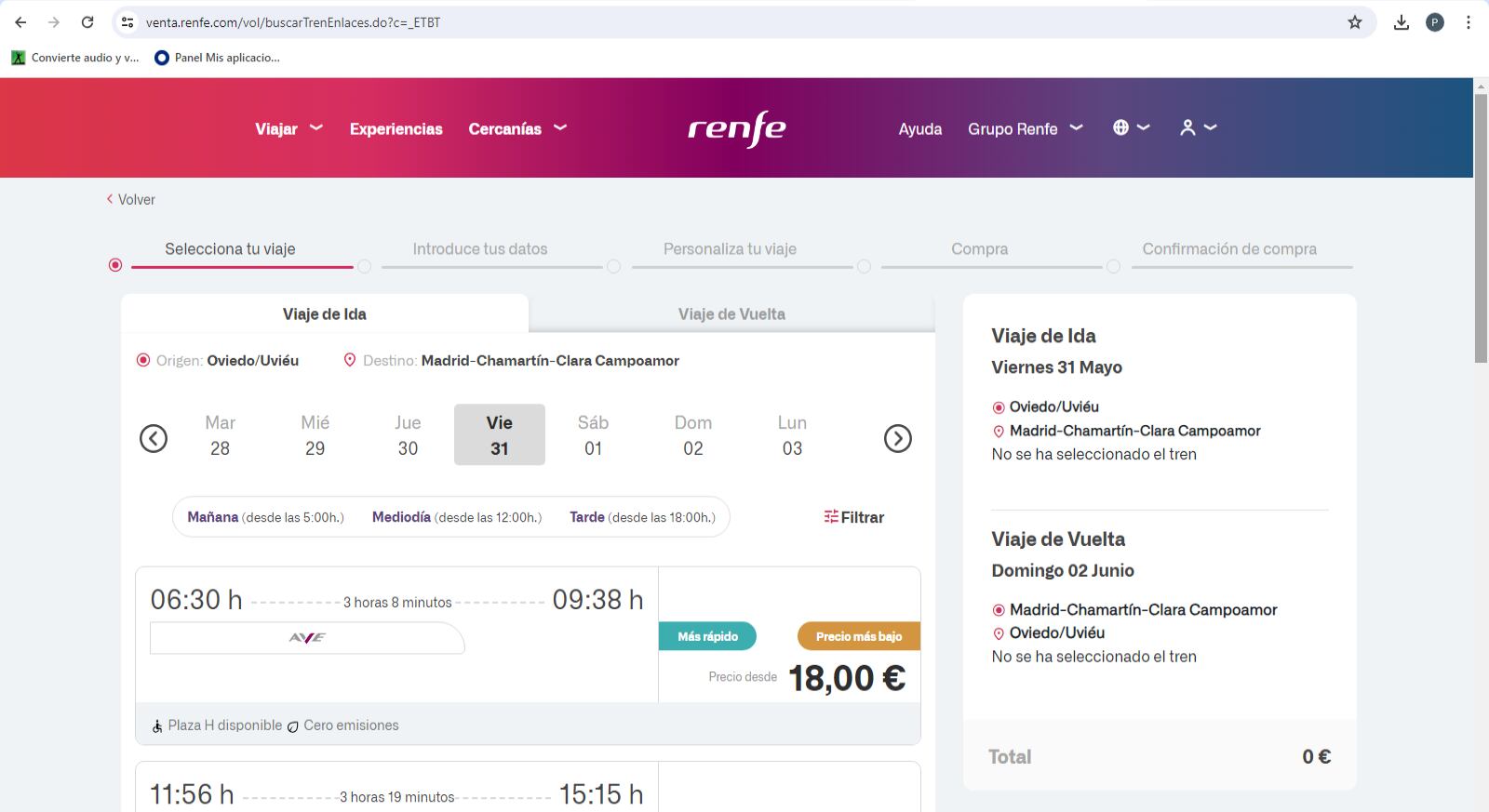Image resolution: width=1489 pixels, height=812 pixels.
Task: Show previous dates with left arrow
Action: tap(154, 438)
